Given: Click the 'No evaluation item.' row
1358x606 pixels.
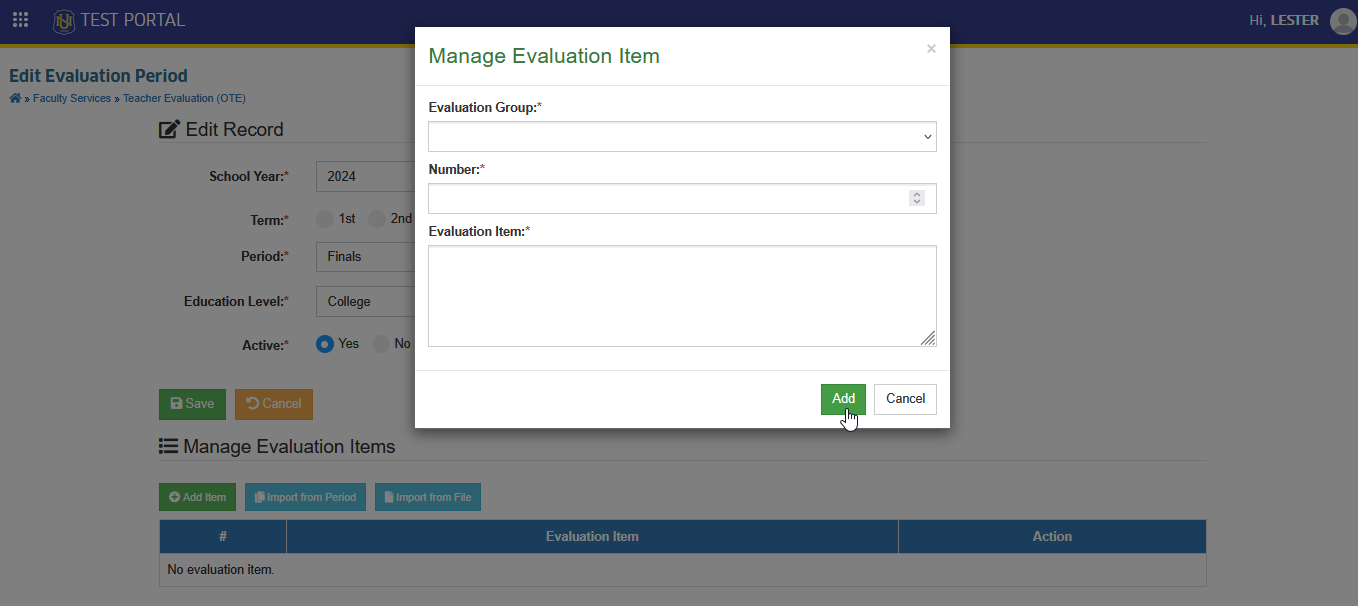Looking at the screenshot, I should click(x=682, y=570).
